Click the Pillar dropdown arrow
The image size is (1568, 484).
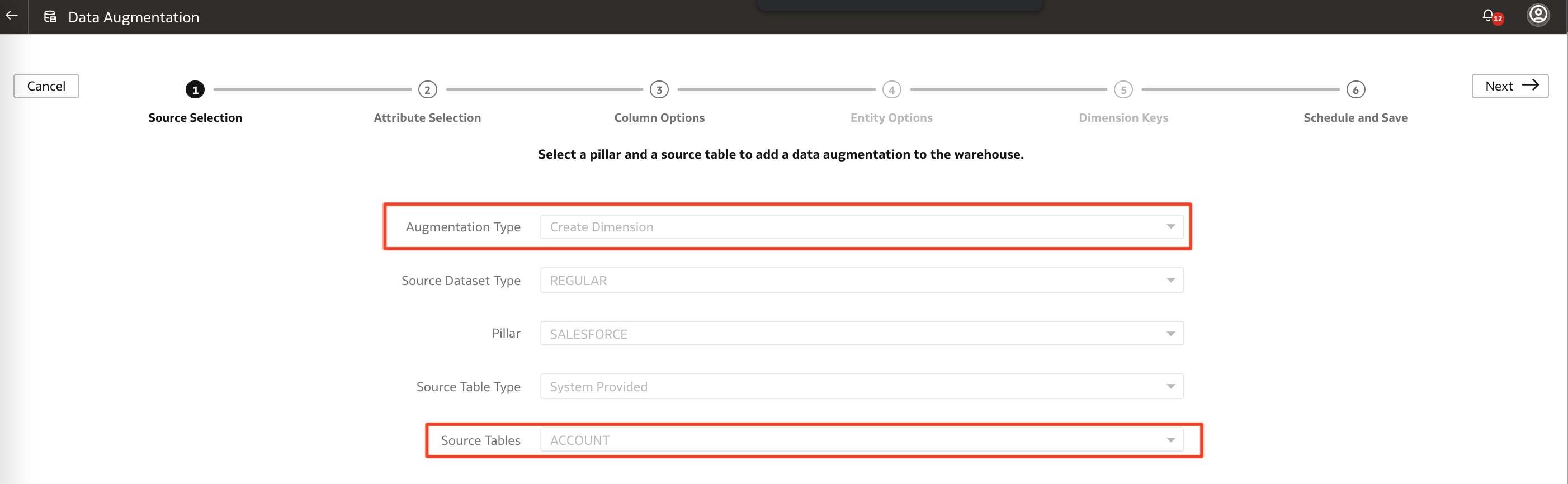1170,334
